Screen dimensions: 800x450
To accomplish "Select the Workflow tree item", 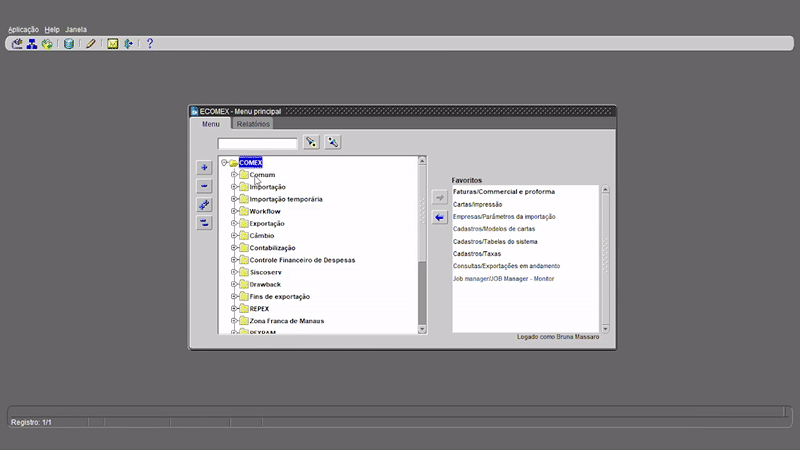I will click(x=265, y=211).
